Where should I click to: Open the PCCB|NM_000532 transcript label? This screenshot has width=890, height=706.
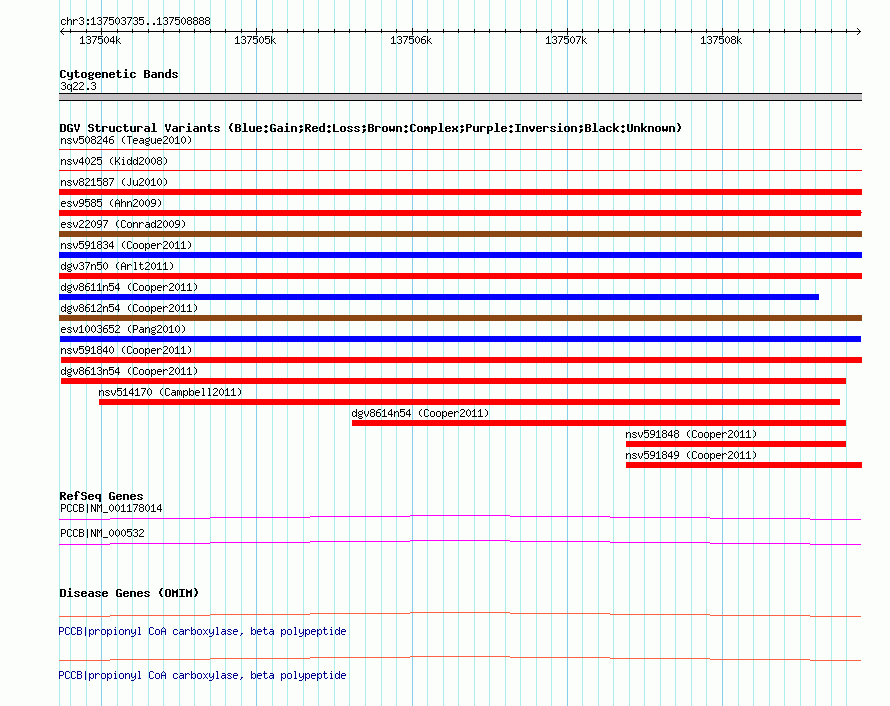click(102, 533)
